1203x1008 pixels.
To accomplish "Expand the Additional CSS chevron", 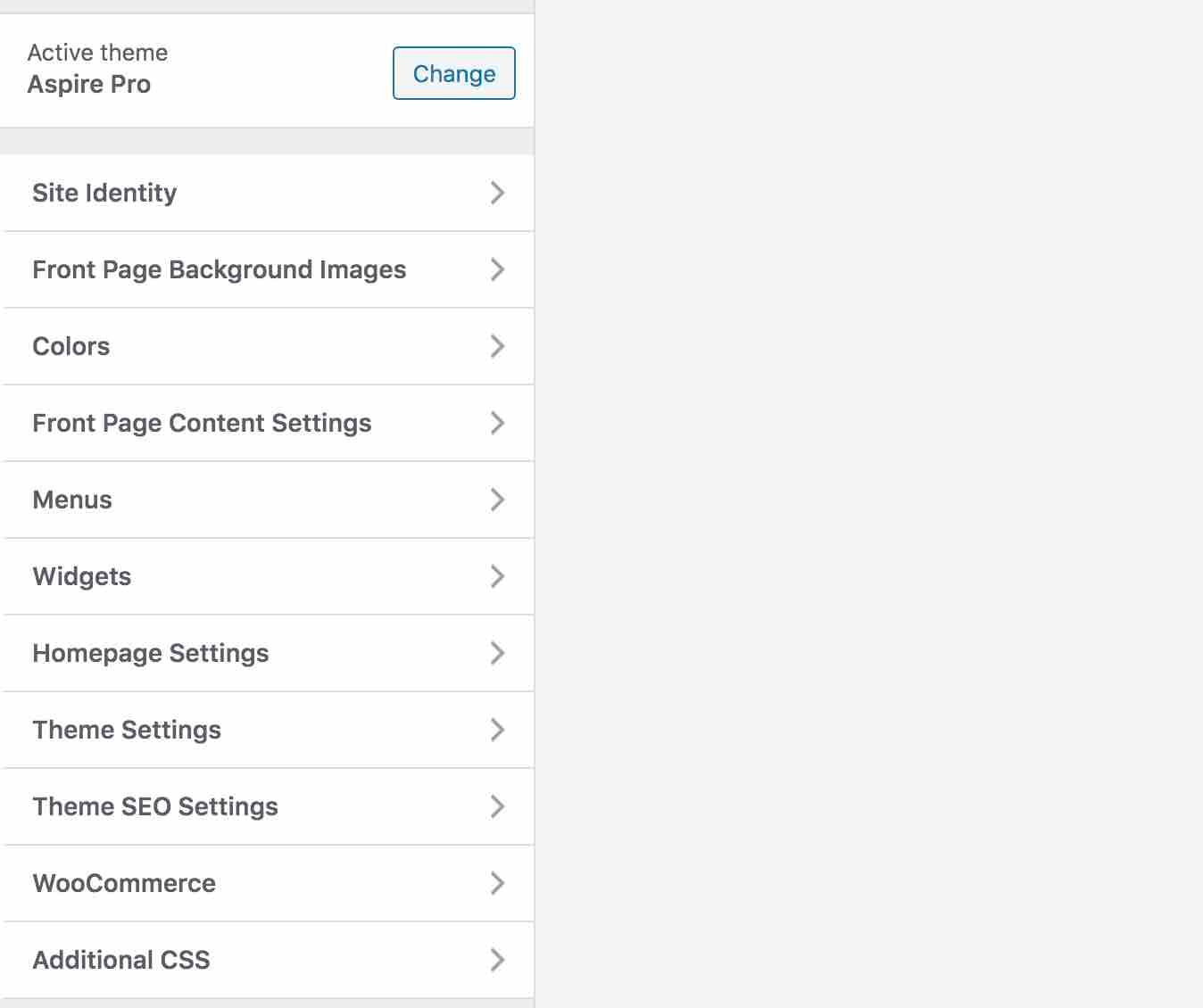I will click(x=497, y=960).
